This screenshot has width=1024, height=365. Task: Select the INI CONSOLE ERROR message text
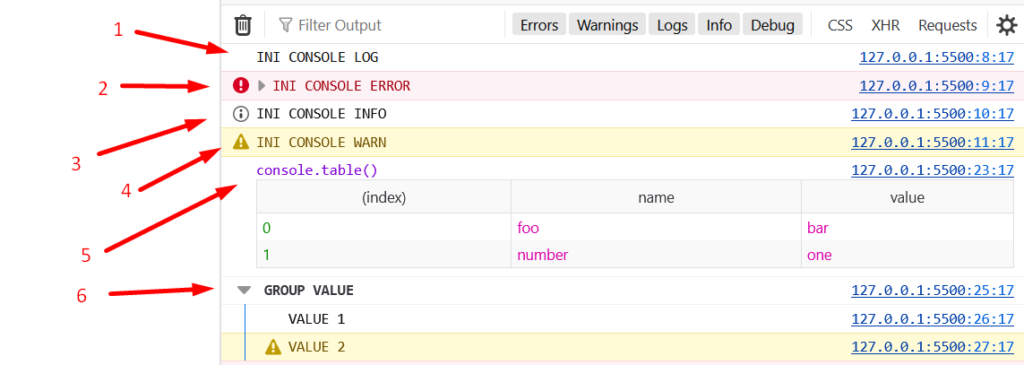coord(342,86)
